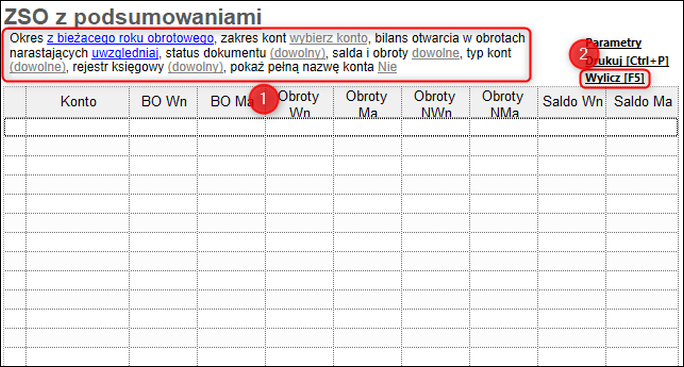684x367 pixels.
Task: Change the typ kont '(dowolne)' link
Action: pyautogui.click(x=37, y=67)
